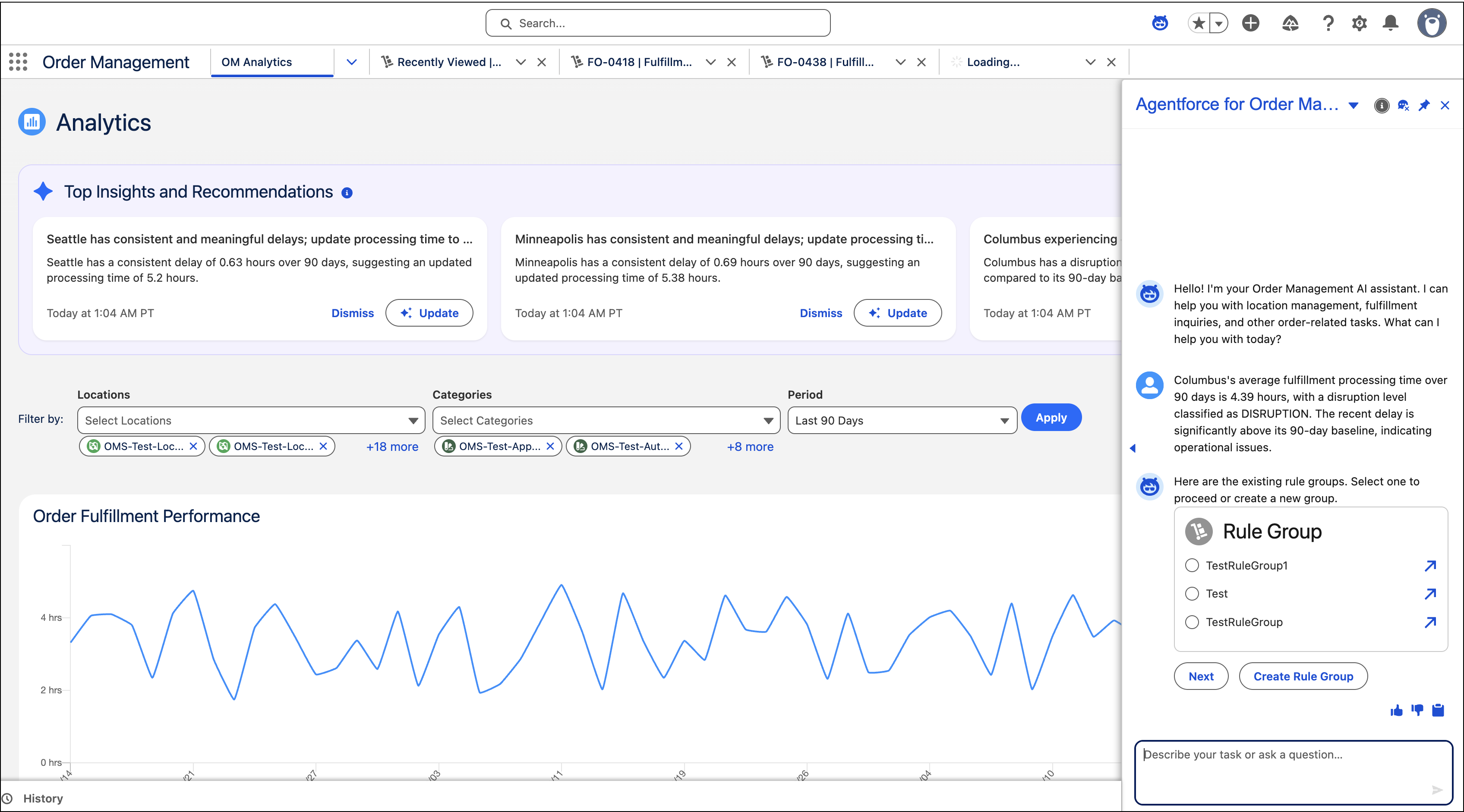This screenshot has height=812, width=1464.
Task: Click the Agentforce icon in the top header
Action: point(1160,23)
